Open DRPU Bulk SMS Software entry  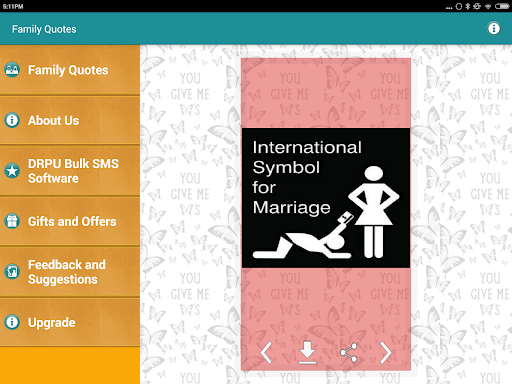coord(70,171)
